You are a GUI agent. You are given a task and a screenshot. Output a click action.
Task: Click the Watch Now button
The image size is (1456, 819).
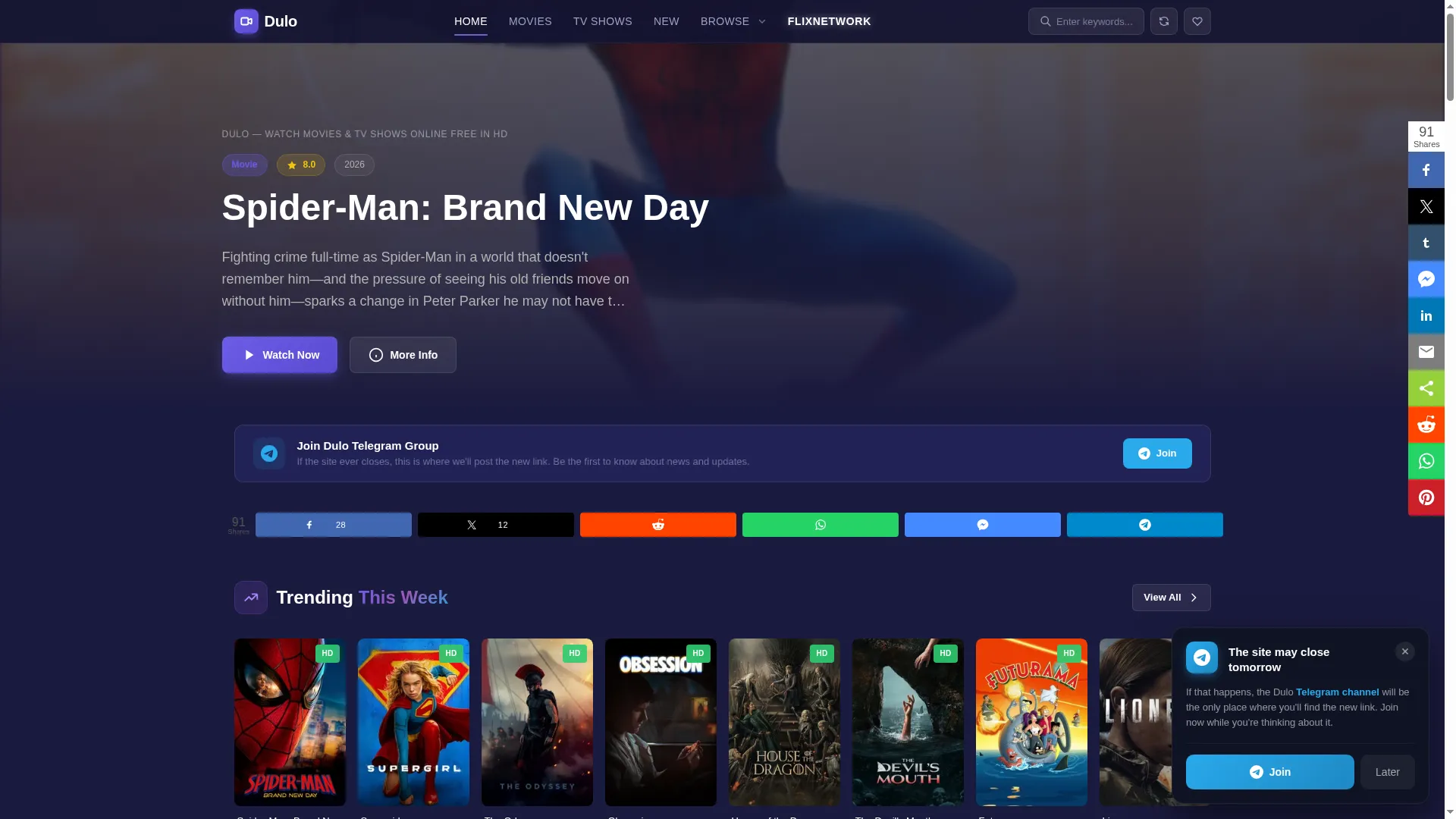point(280,355)
